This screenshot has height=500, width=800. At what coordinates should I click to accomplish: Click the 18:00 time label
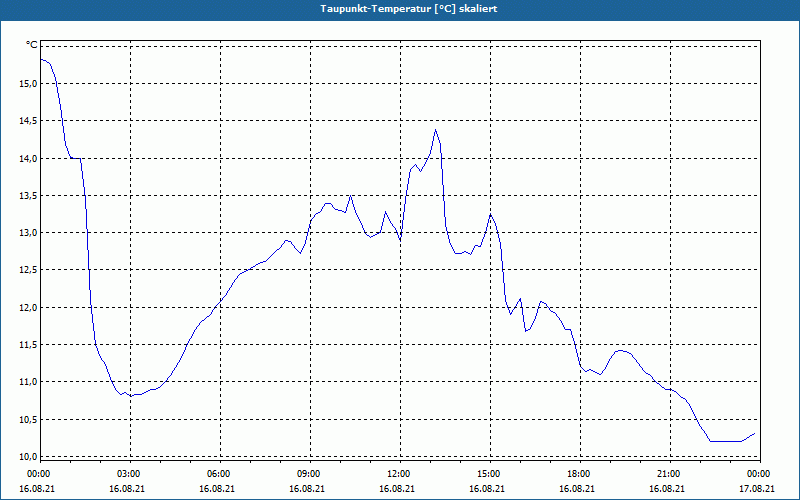(x=581, y=474)
